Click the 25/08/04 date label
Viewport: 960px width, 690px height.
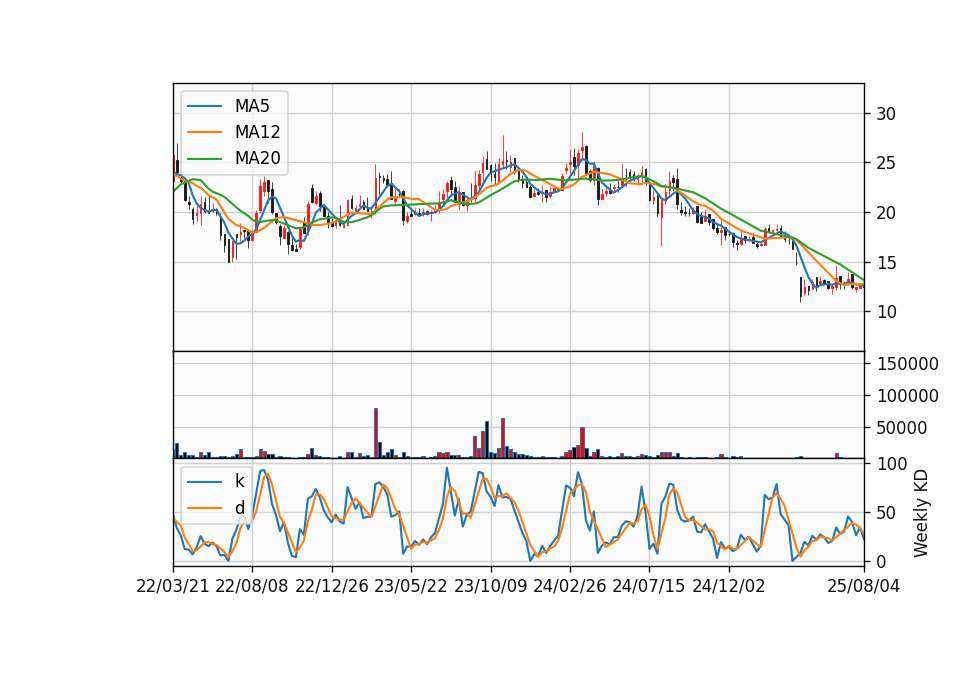coord(864,586)
